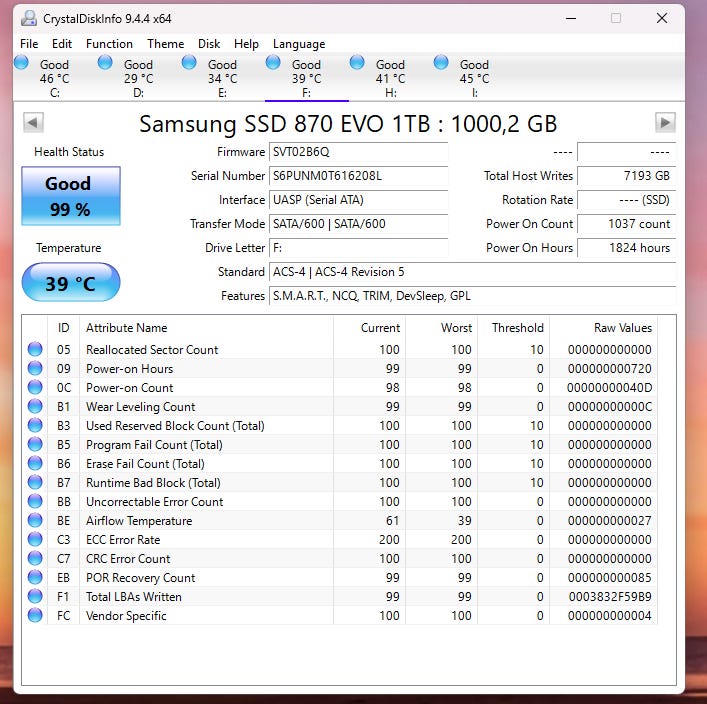Click the status icon for Vendor Specific row
Screen dimensions: 707x704
coord(35,615)
